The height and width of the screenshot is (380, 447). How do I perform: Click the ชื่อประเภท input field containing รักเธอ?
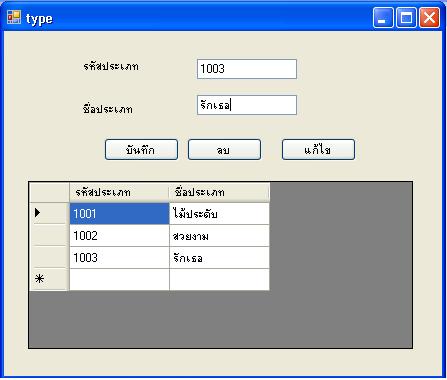coord(247,105)
